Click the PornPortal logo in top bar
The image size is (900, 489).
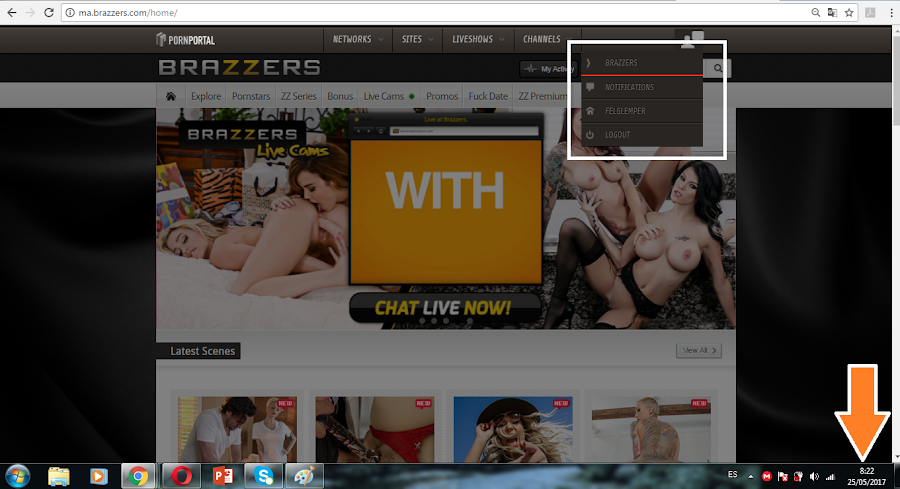185,40
